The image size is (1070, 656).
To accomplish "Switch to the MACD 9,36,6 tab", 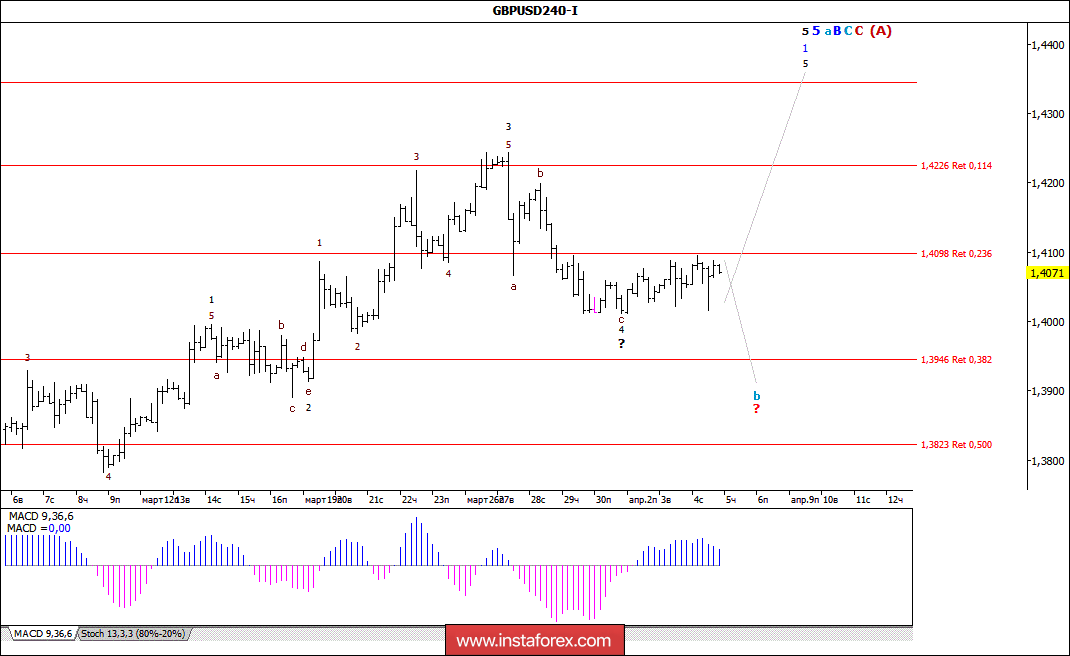I will click(x=42, y=634).
